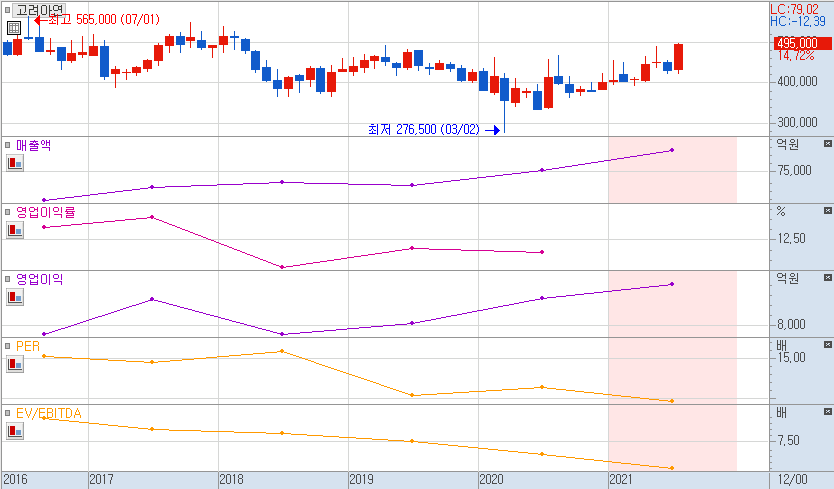Click the 2021 data point on 매출액 line
The image size is (834, 489).
pyautogui.click(x=672, y=150)
